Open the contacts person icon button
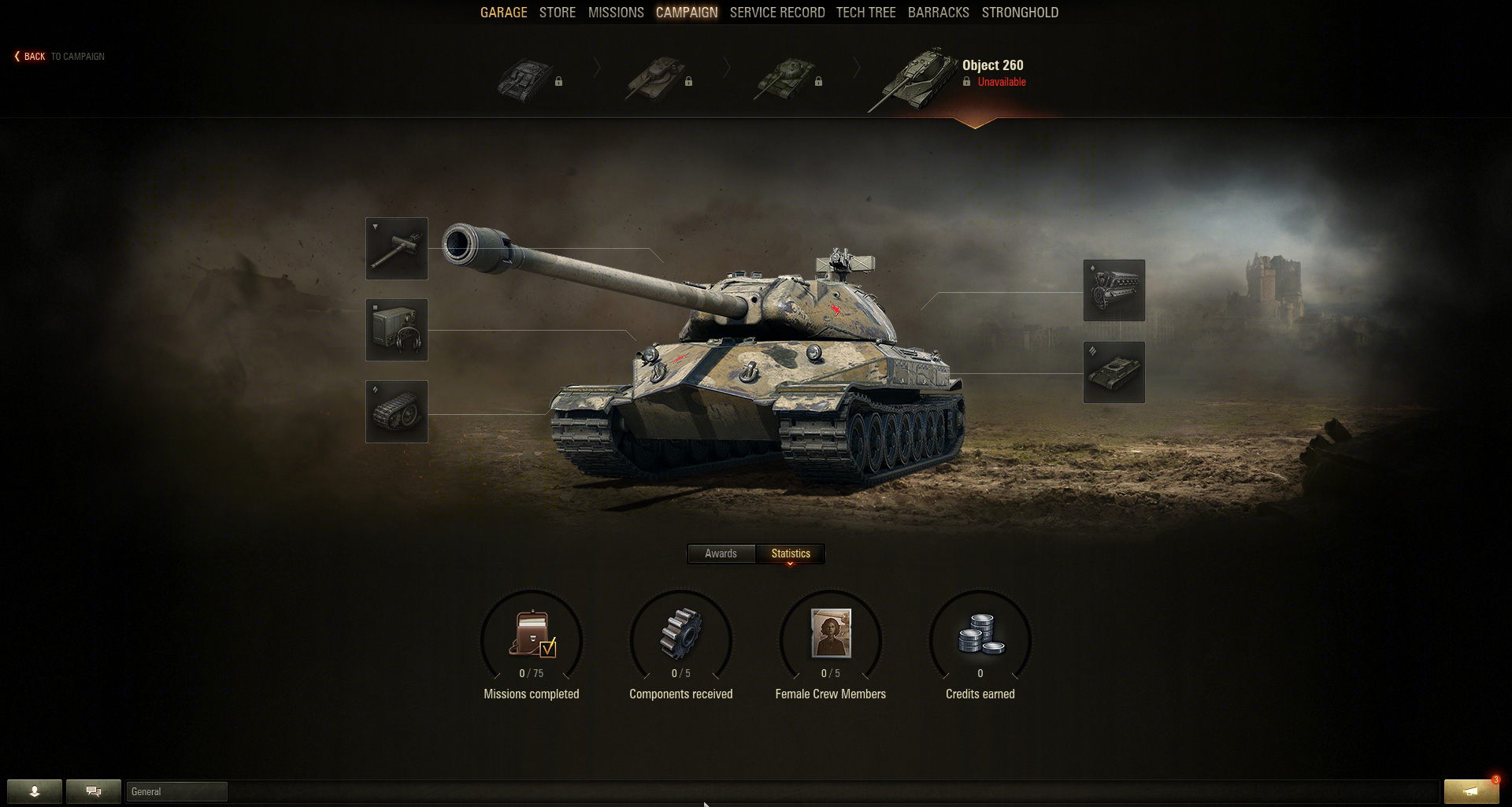This screenshot has height=807, width=1512. pos(35,791)
